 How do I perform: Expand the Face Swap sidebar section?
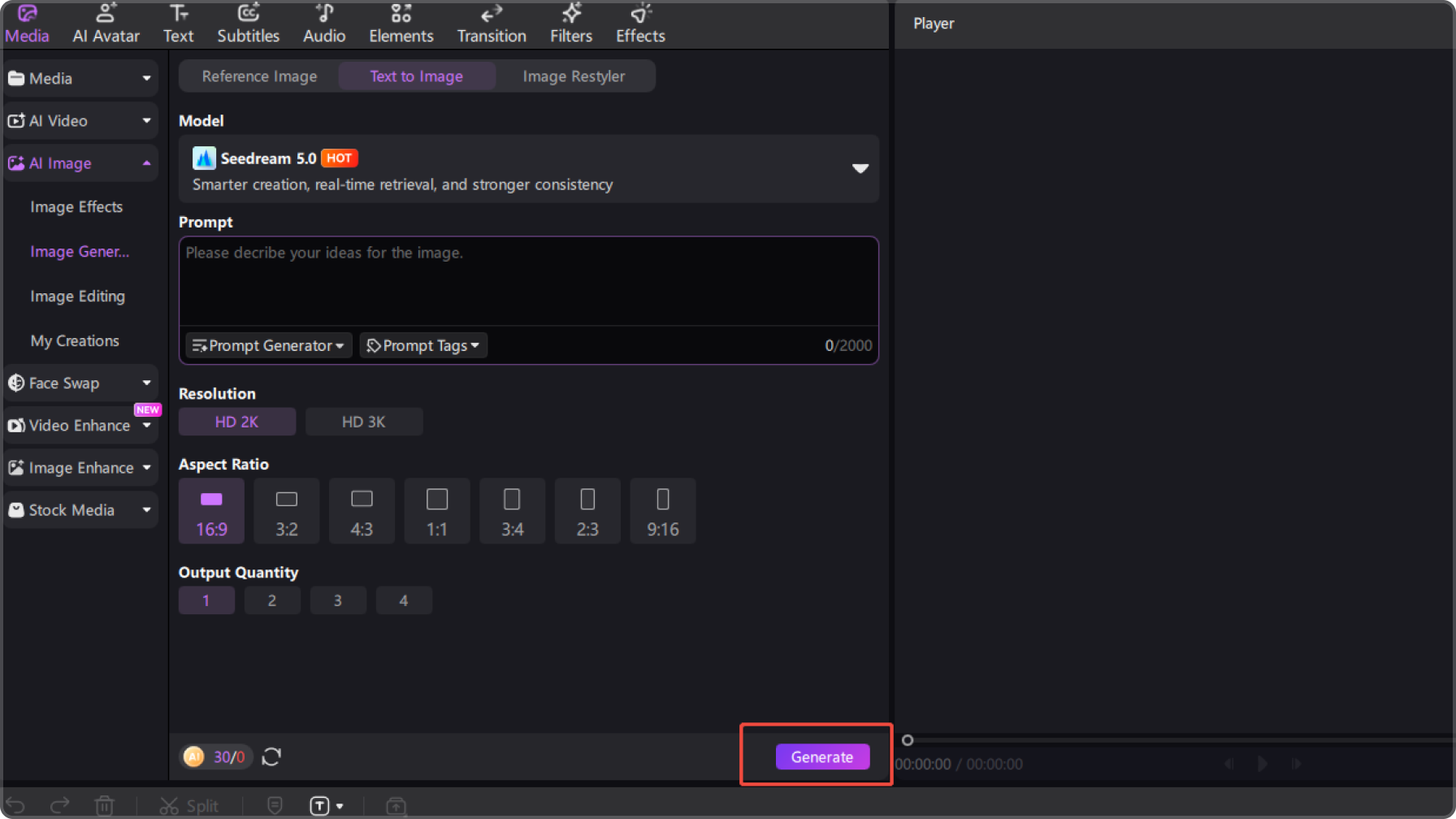coord(80,383)
